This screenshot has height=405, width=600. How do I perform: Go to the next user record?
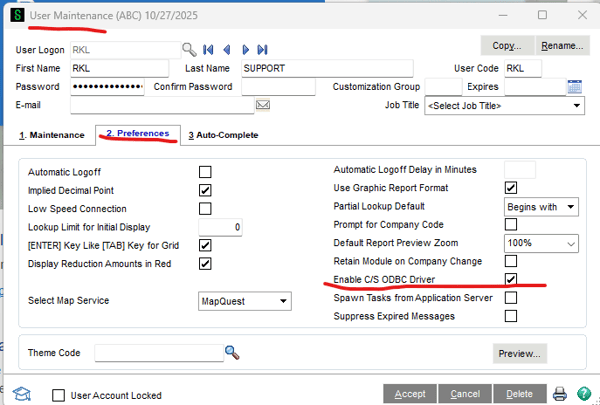[244, 48]
